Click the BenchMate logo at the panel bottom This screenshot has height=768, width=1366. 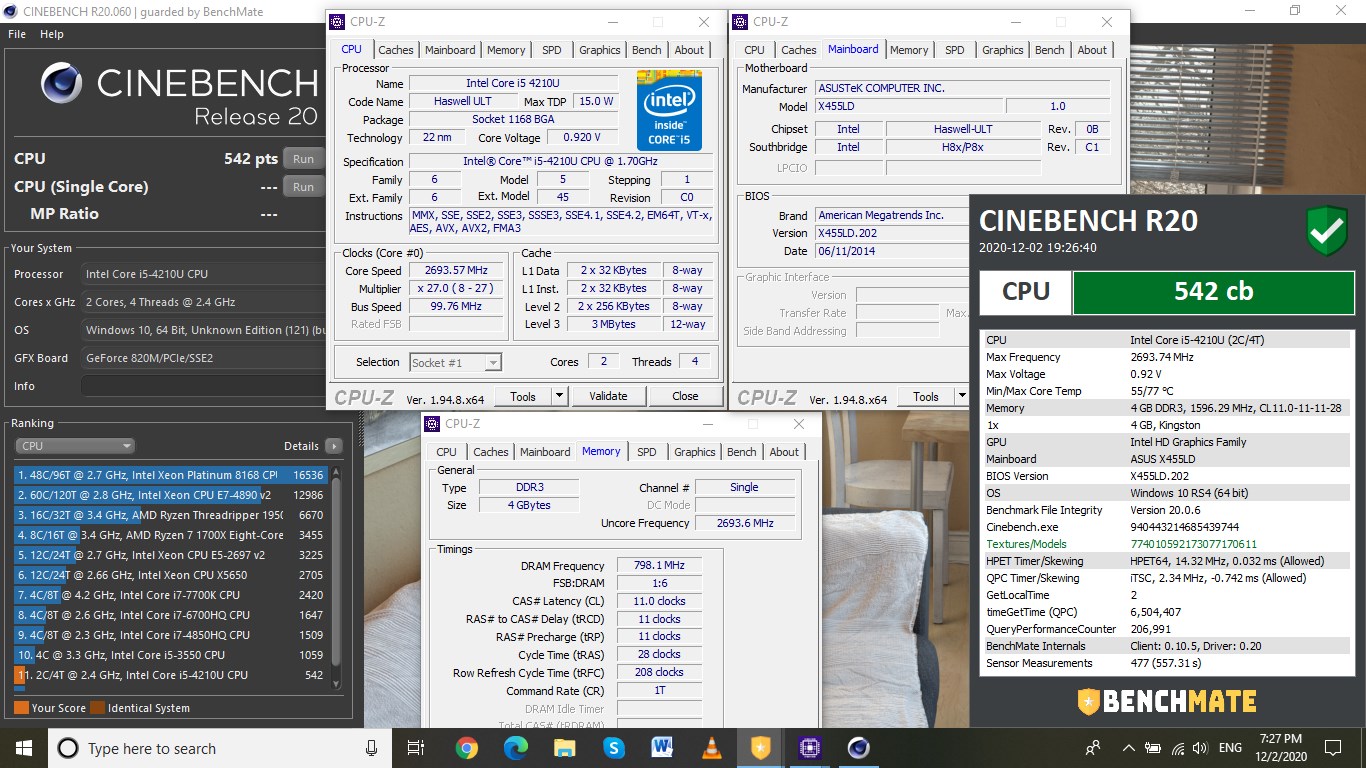1167,700
